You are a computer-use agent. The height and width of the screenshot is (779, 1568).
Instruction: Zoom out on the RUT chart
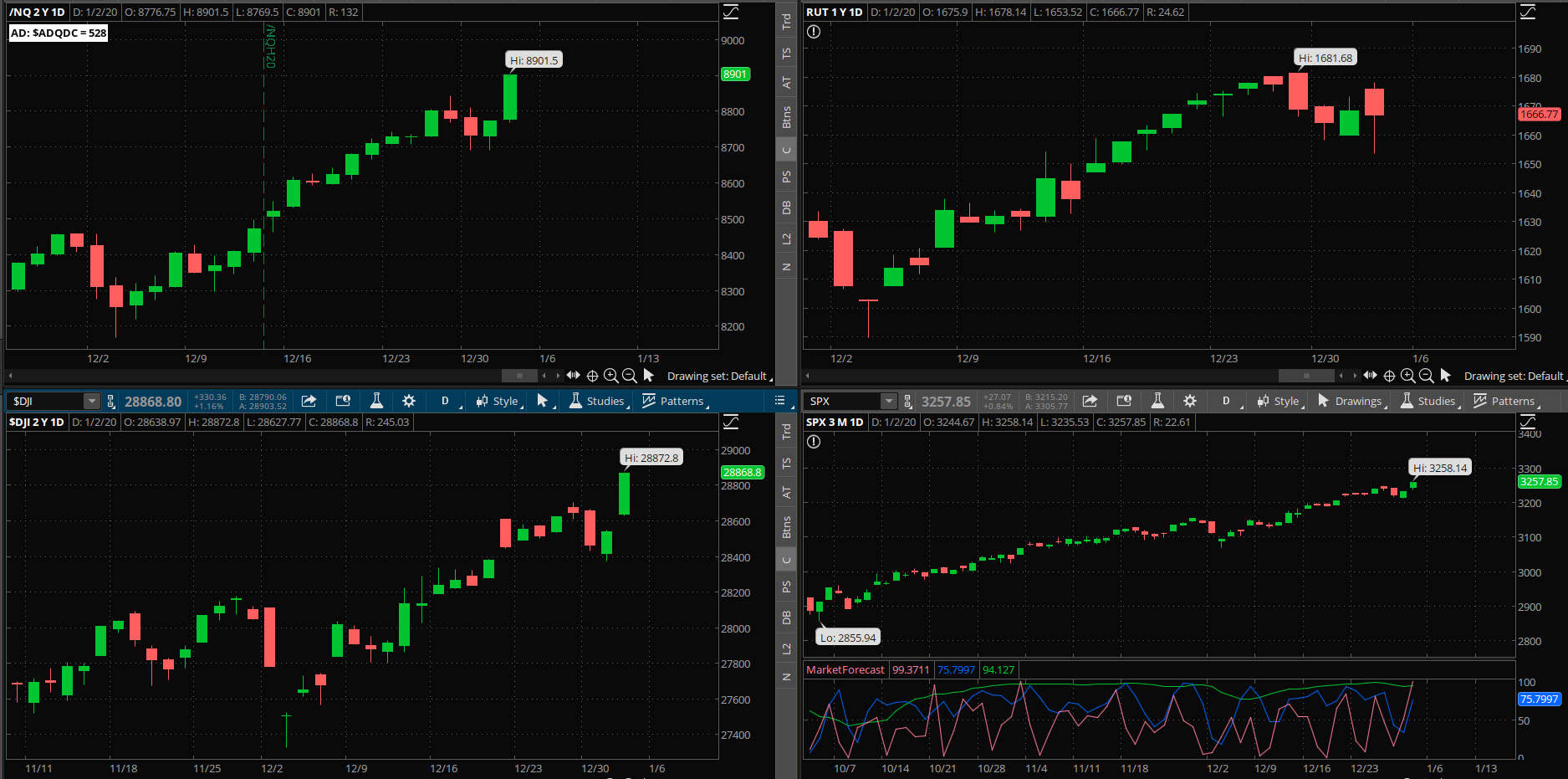coord(1427,376)
